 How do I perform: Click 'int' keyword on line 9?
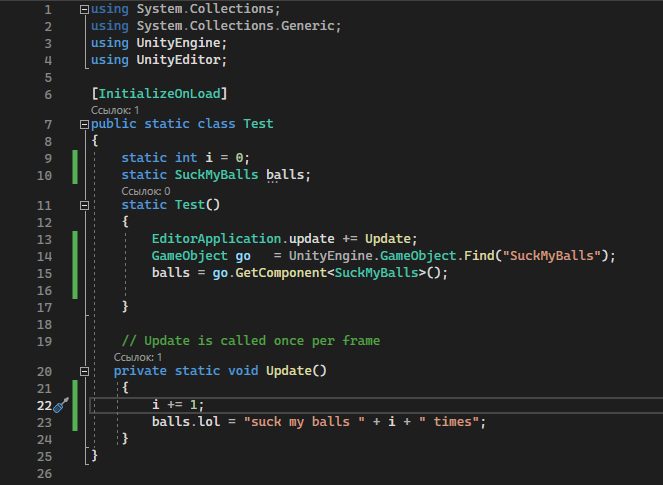[x=186, y=158]
